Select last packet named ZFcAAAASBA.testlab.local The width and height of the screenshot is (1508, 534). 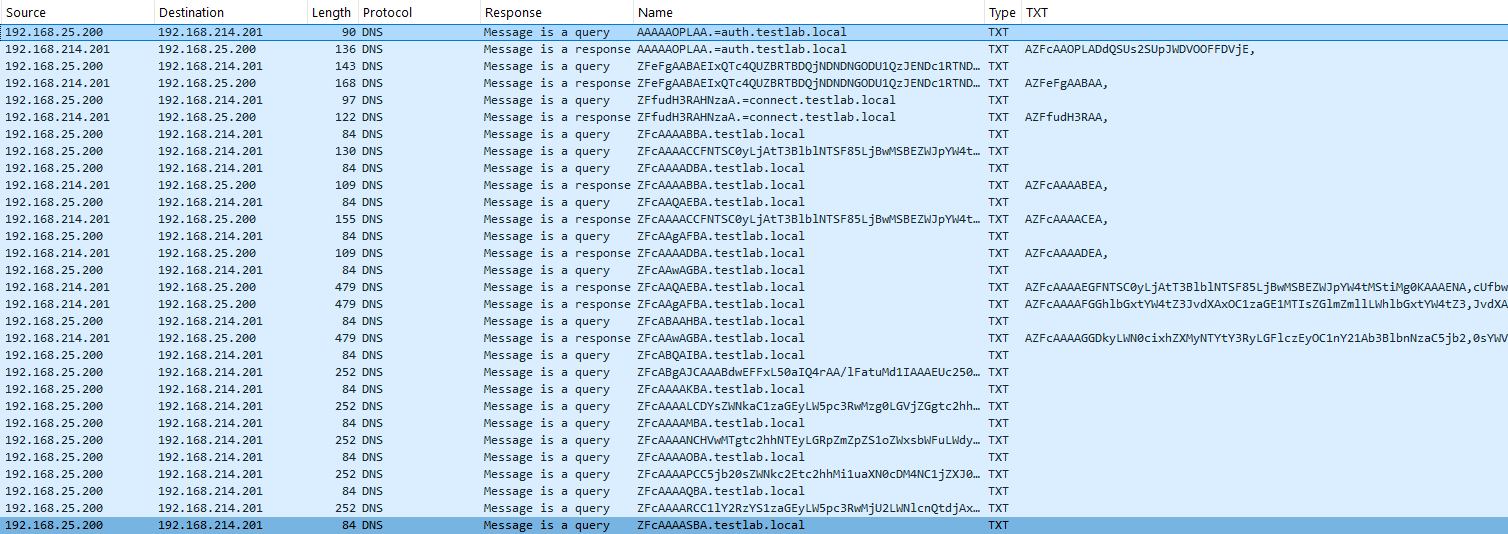pyautogui.click(x=754, y=525)
